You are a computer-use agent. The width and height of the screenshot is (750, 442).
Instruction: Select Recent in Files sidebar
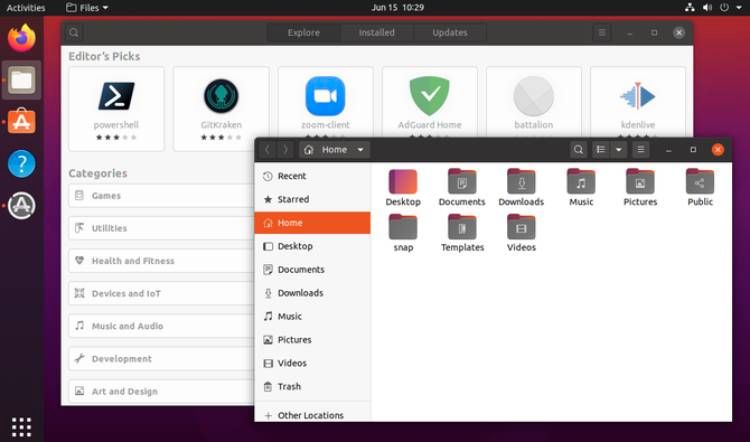tap(312, 176)
